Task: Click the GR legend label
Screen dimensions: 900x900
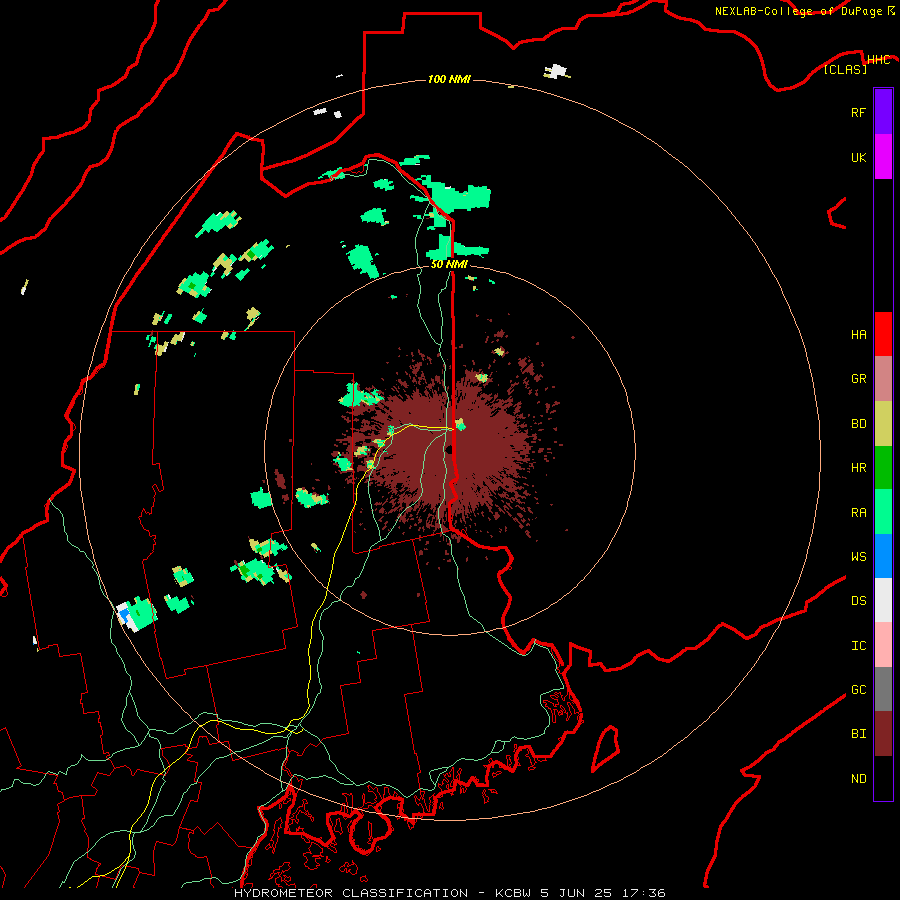Action: pos(858,379)
